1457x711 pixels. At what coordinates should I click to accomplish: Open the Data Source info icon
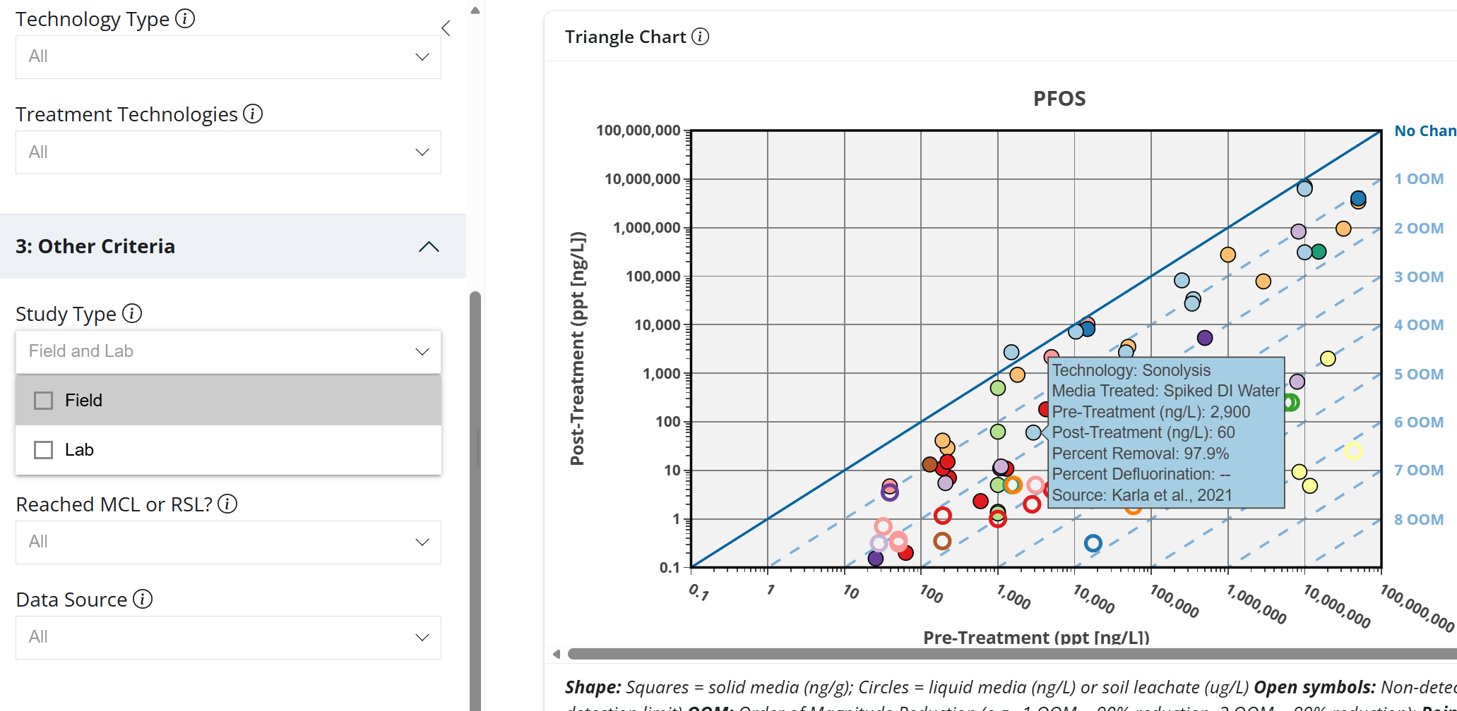coord(143,599)
